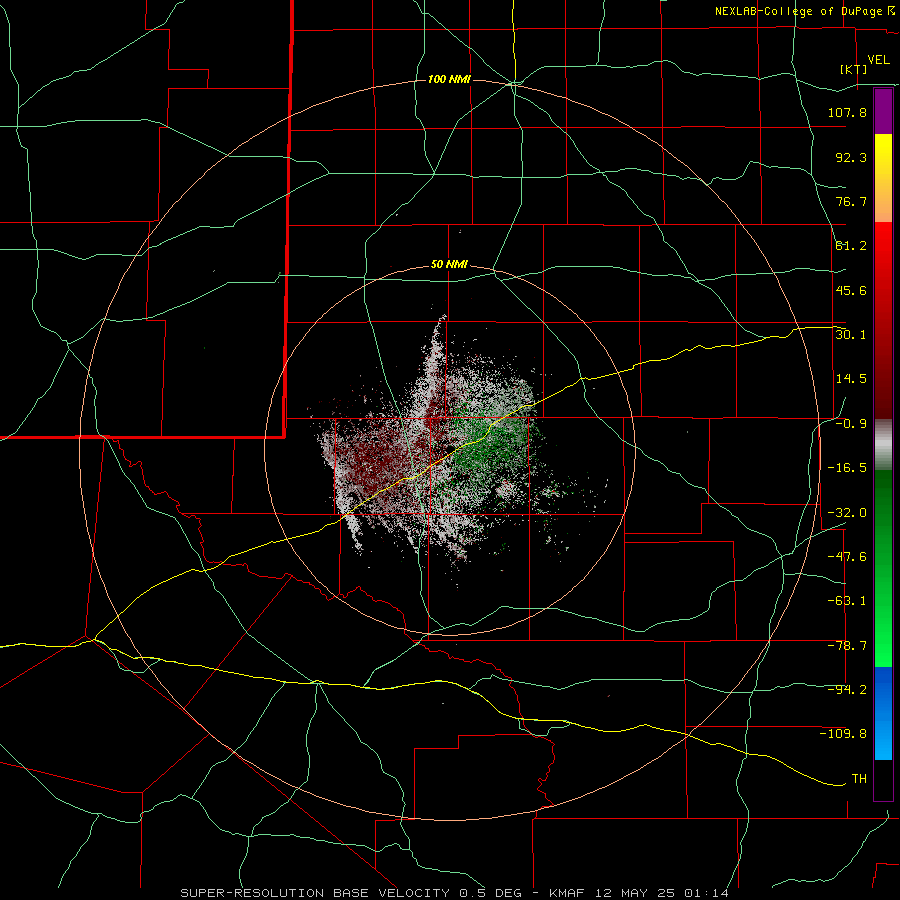Screen dimensions: 900x900
Task: Select the 14.5 scale value
Action: [851, 378]
